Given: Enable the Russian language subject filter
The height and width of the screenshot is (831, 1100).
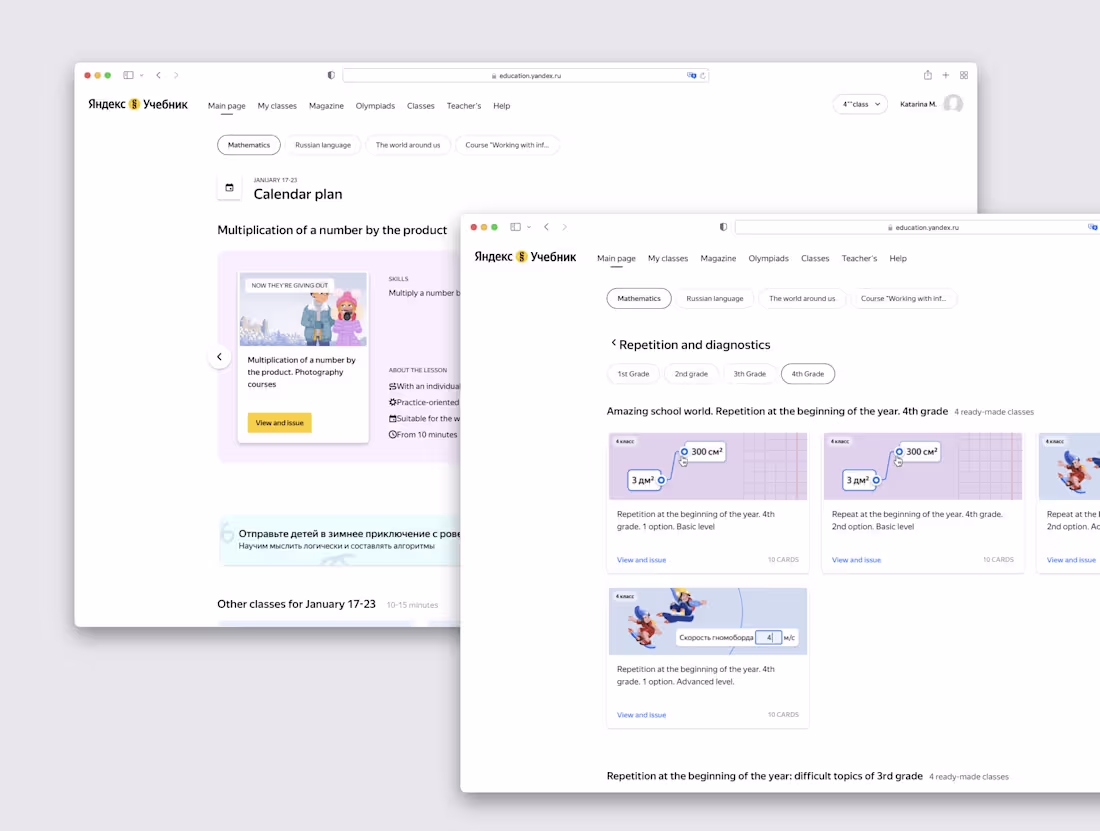Looking at the screenshot, I should 715,298.
